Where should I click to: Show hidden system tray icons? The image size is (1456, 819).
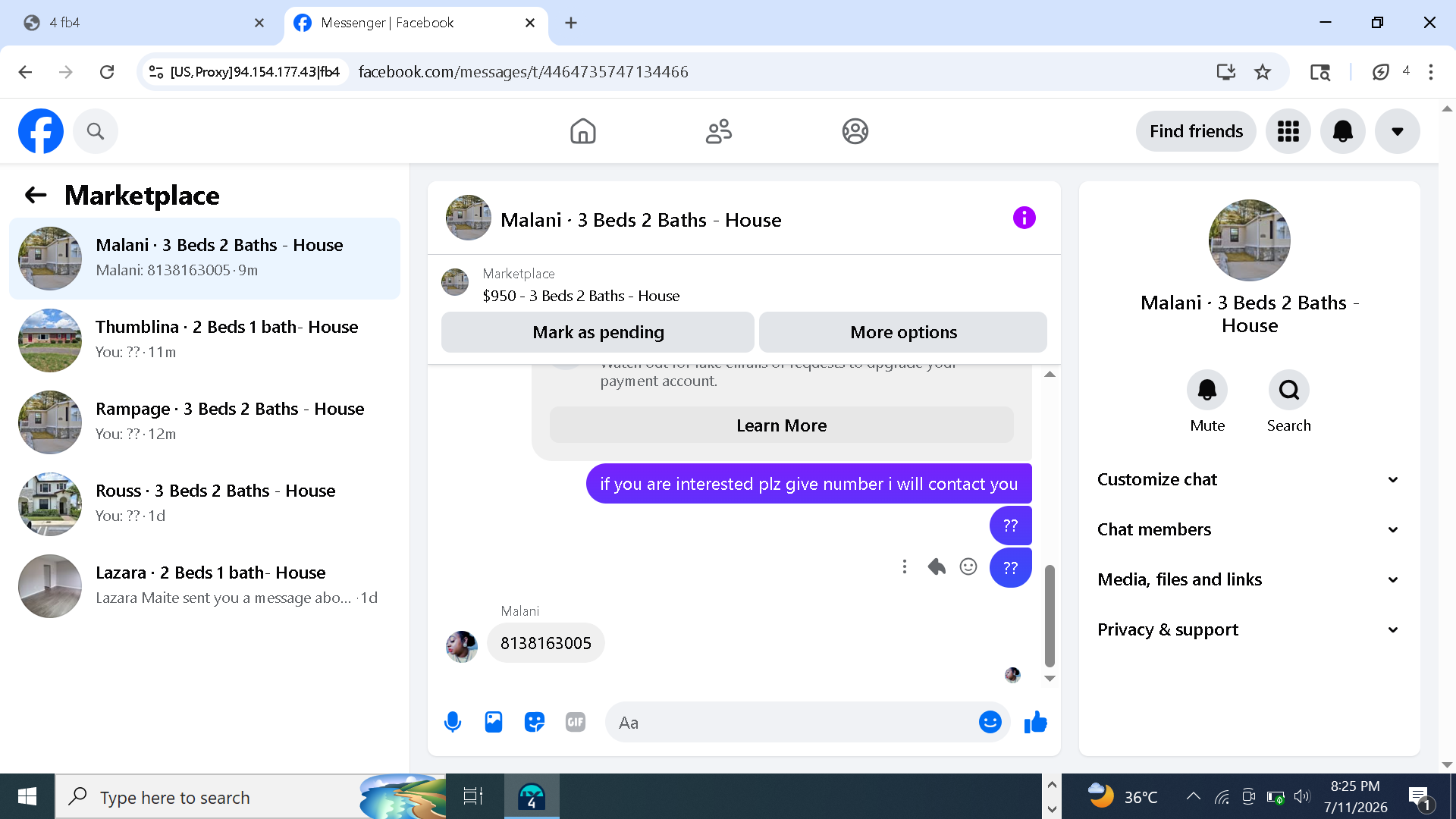[1193, 796]
